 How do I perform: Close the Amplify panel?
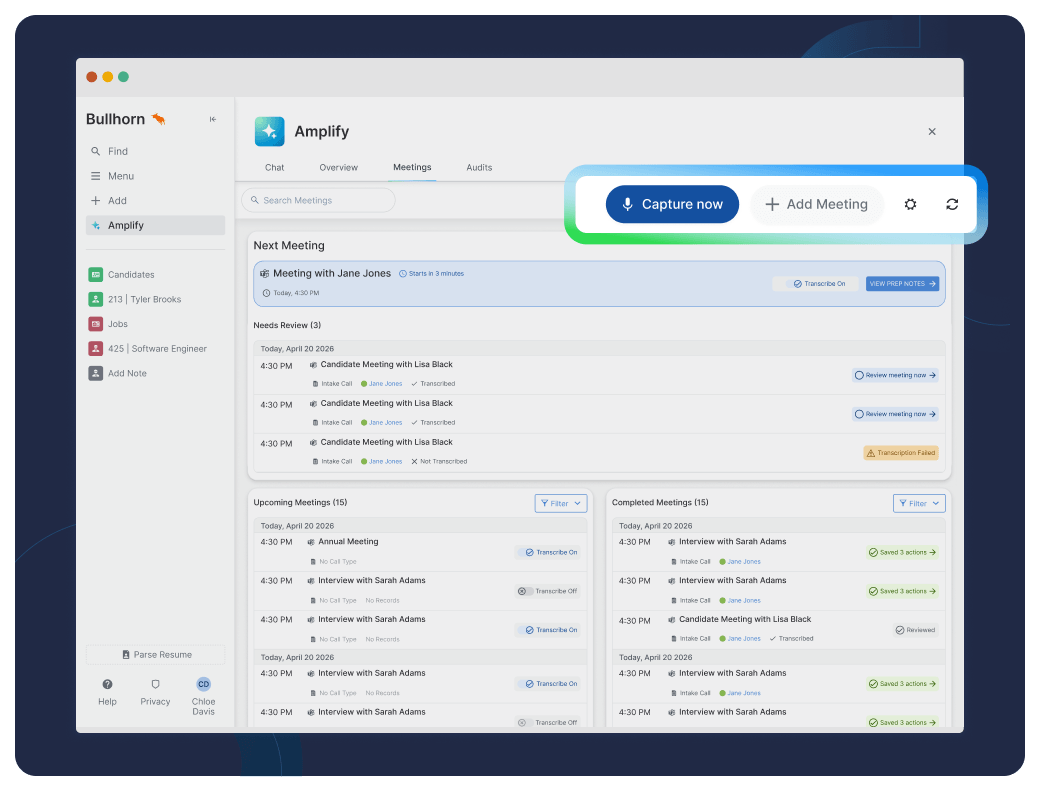932,131
